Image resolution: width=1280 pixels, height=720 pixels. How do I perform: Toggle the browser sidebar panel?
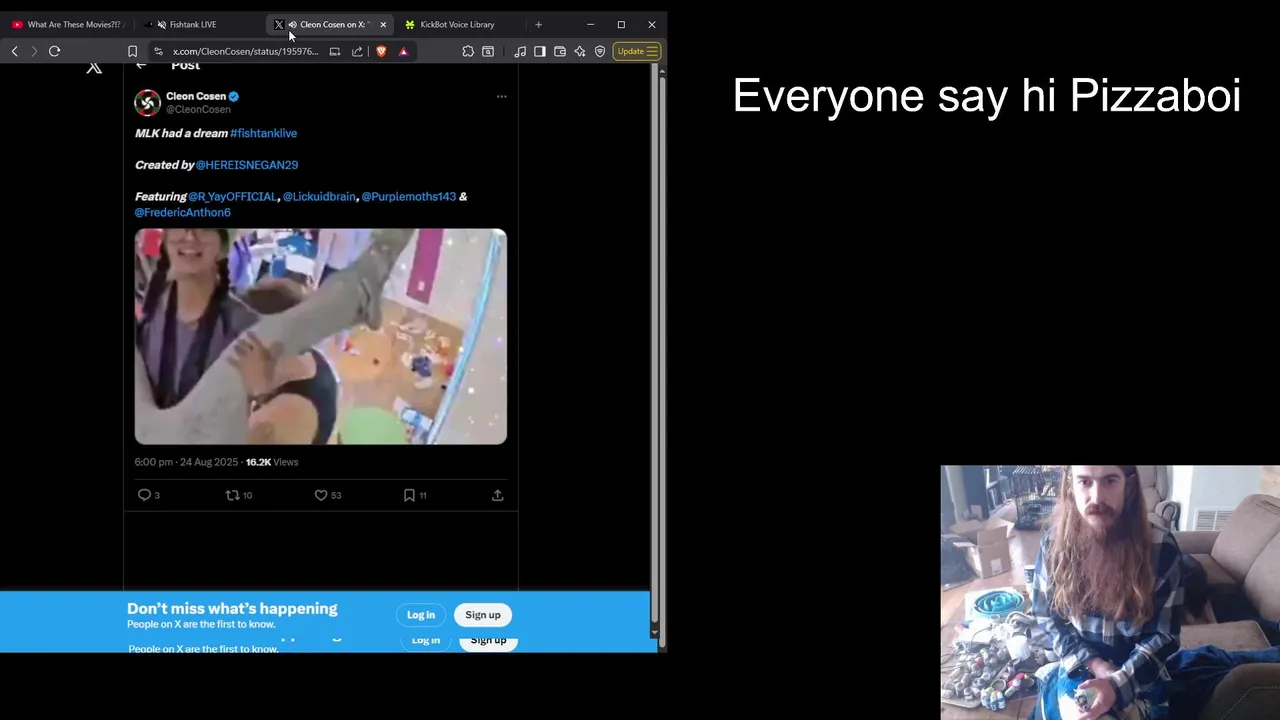tap(540, 51)
